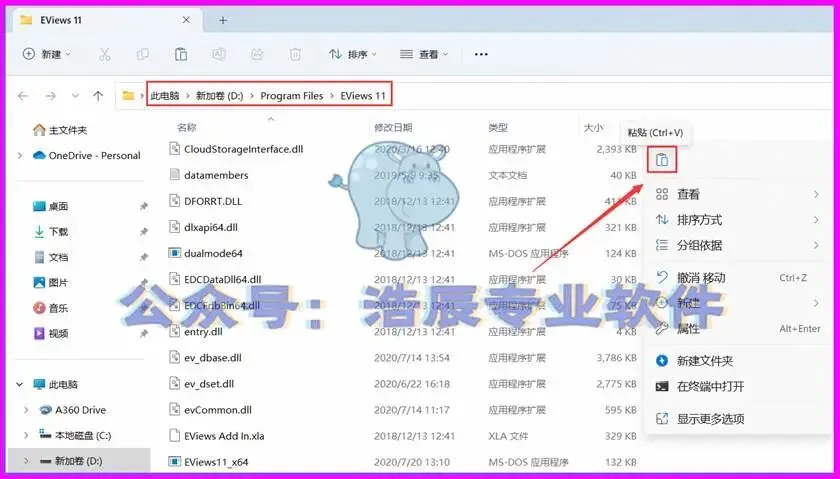
Task: Select 本地磁盘 (C:) in the sidebar
Action: click(x=76, y=435)
